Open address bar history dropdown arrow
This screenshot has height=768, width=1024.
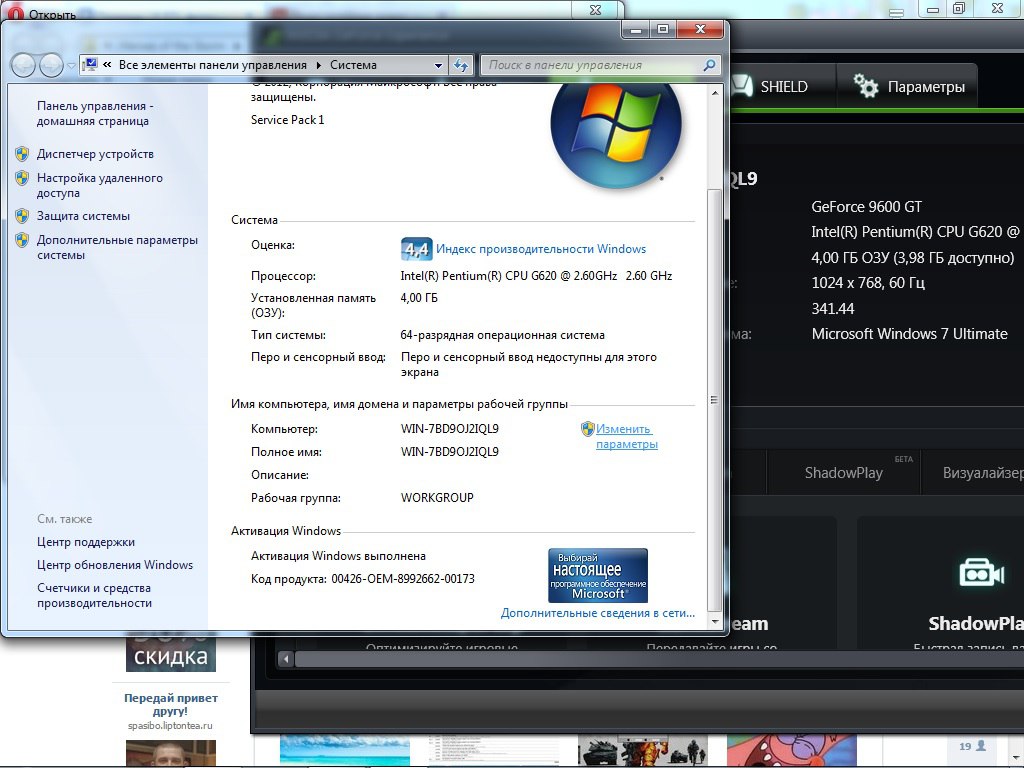[438, 65]
